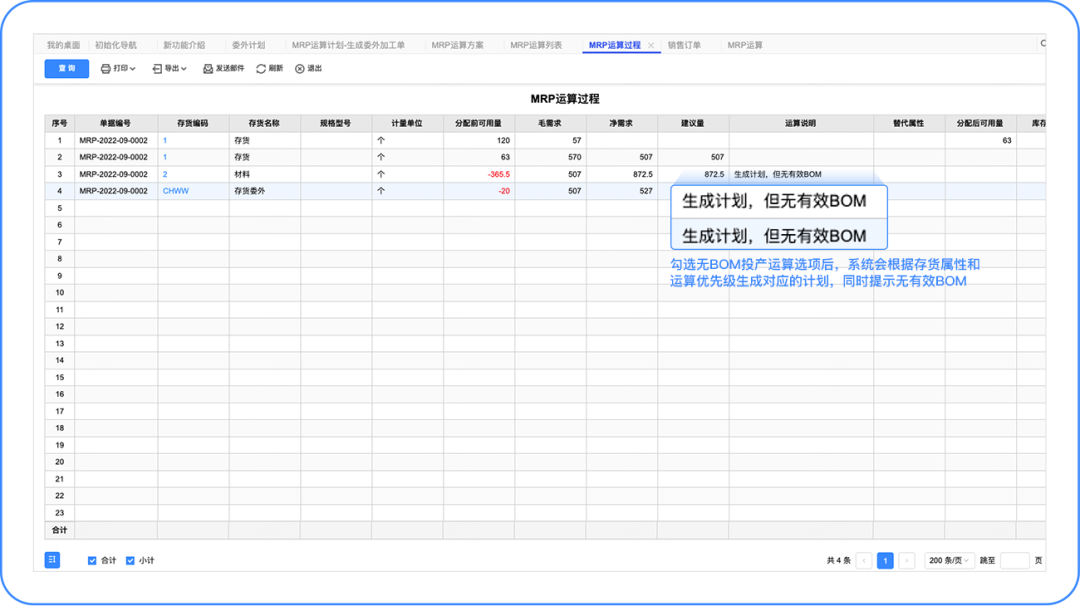Screen dimensions: 1080x606
Task: Select the -365.5 cell in row 3
Action: [x=479, y=174]
